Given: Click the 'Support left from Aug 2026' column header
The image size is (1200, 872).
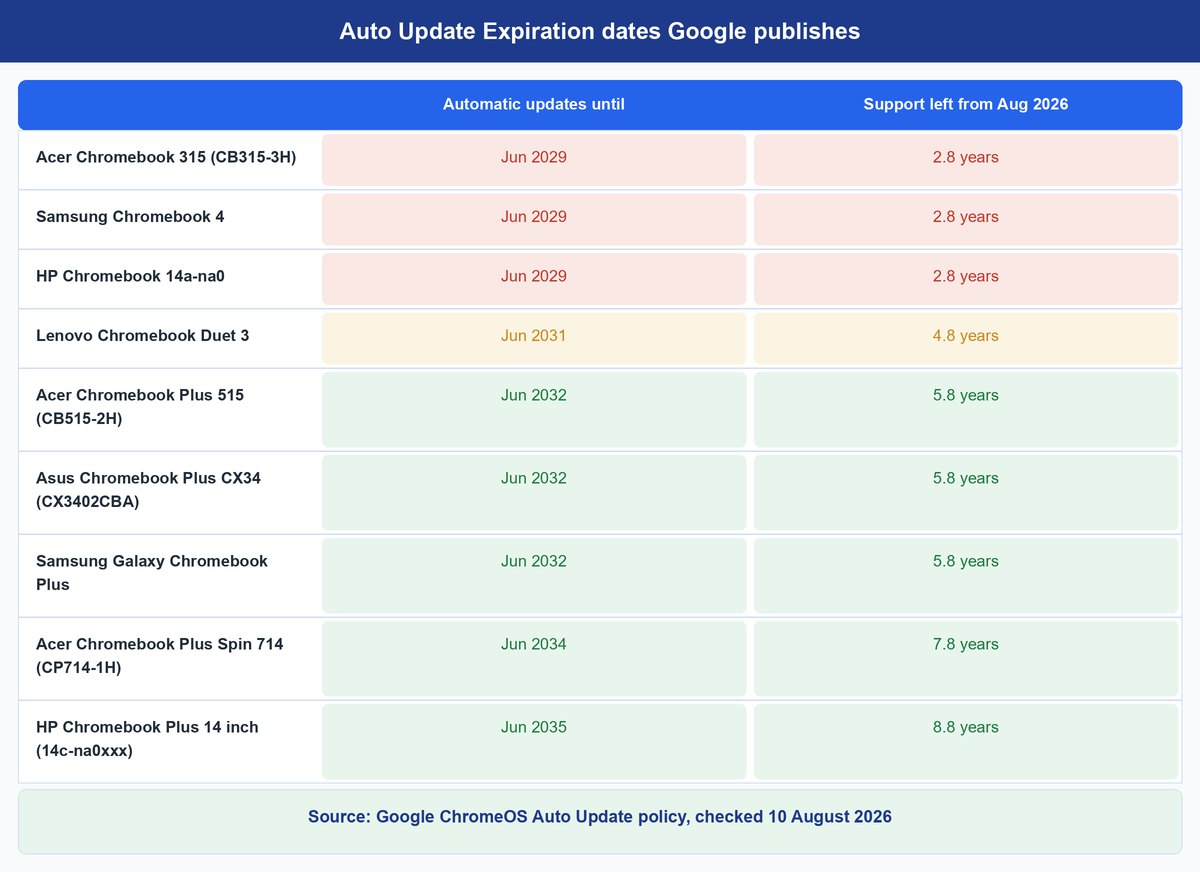Looking at the screenshot, I should pos(966,104).
